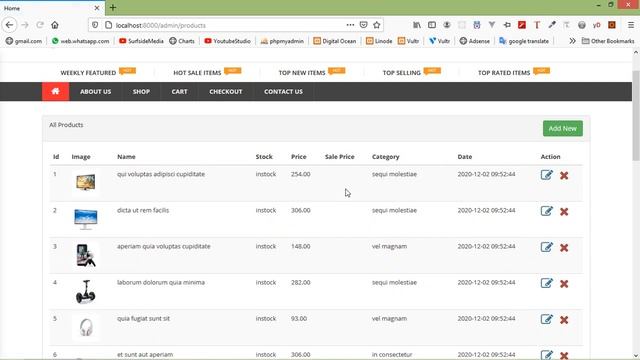Viewport: 640px width, 360px height.
Task: Open Digital Ocean bookmark
Action: [x=335, y=41]
